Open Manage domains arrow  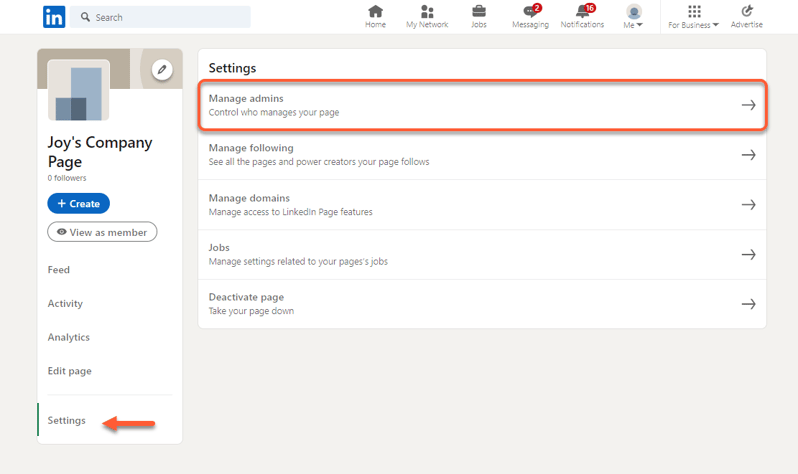coord(747,205)
